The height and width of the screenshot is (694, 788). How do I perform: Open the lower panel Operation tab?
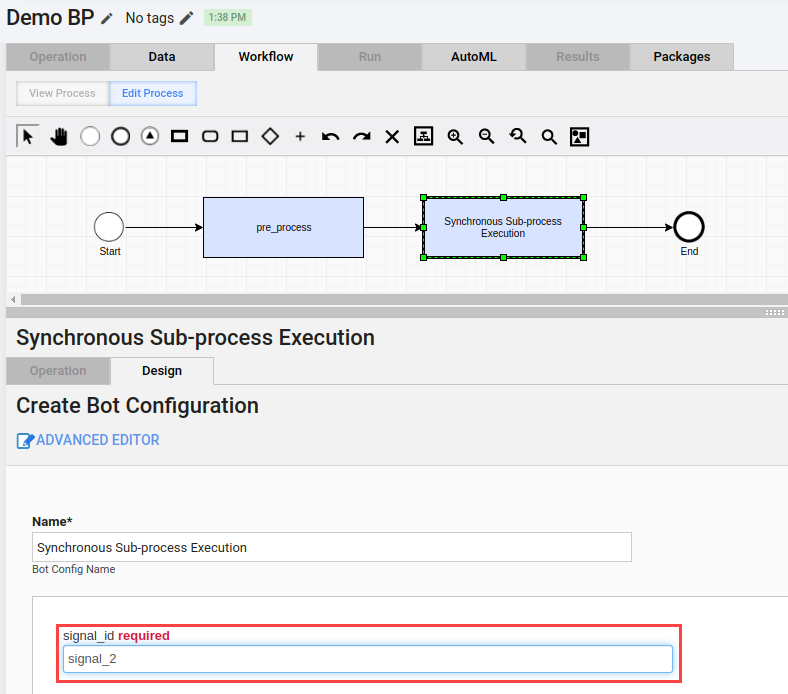click(58, 371)
